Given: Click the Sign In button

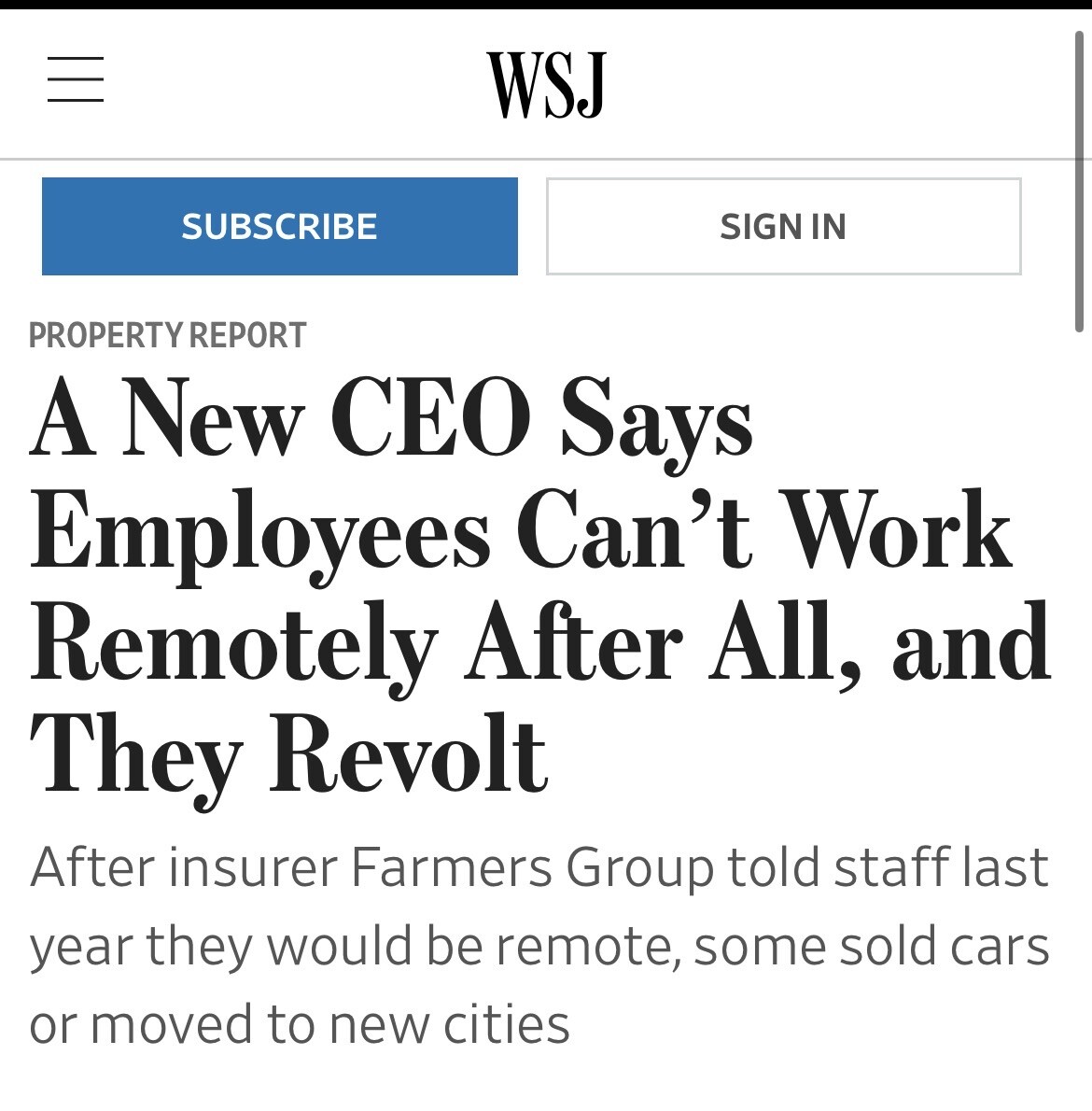Looking at the screenshot, I should point(783,227).
